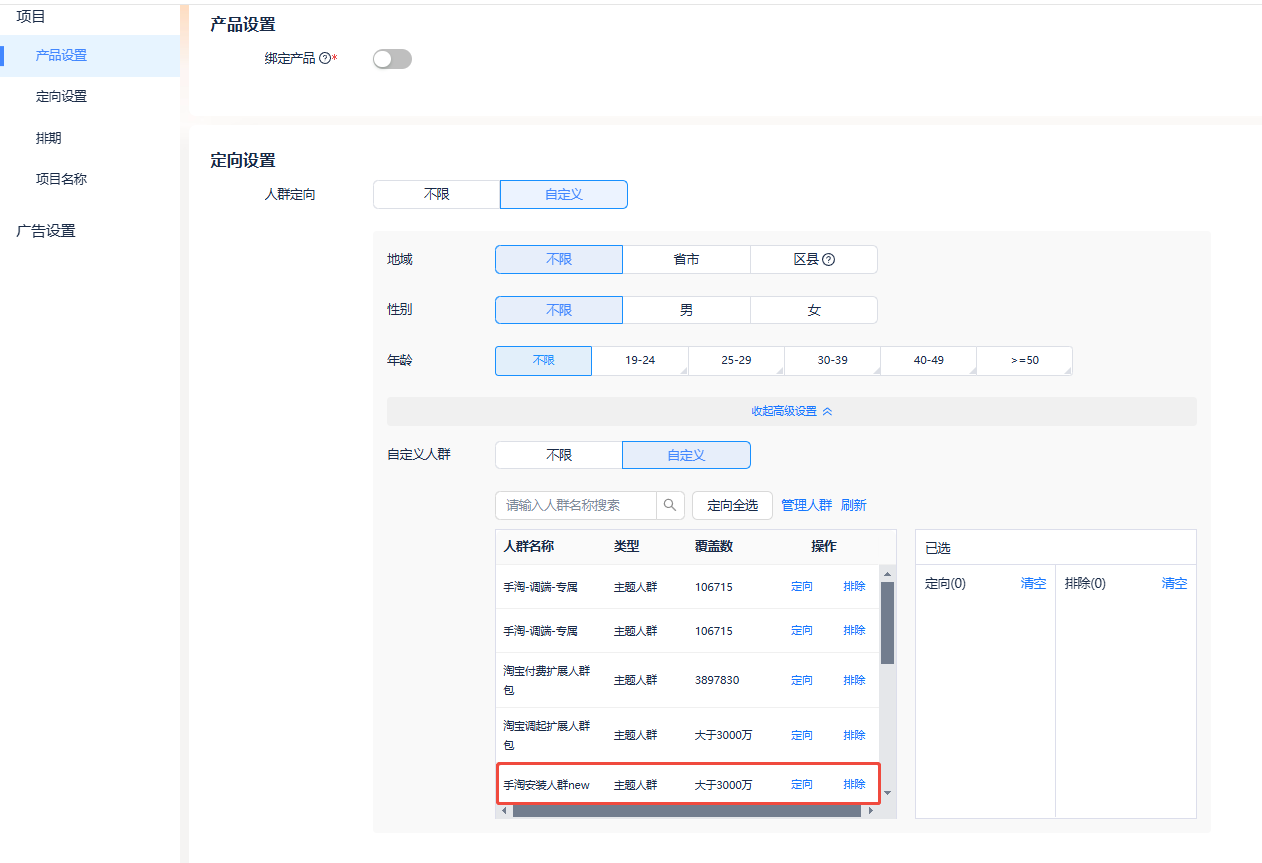Click the horizontal scrollbar thumb under the table
The height and width of the screenshot is (863, 1262).
click(x=687, y=811)
